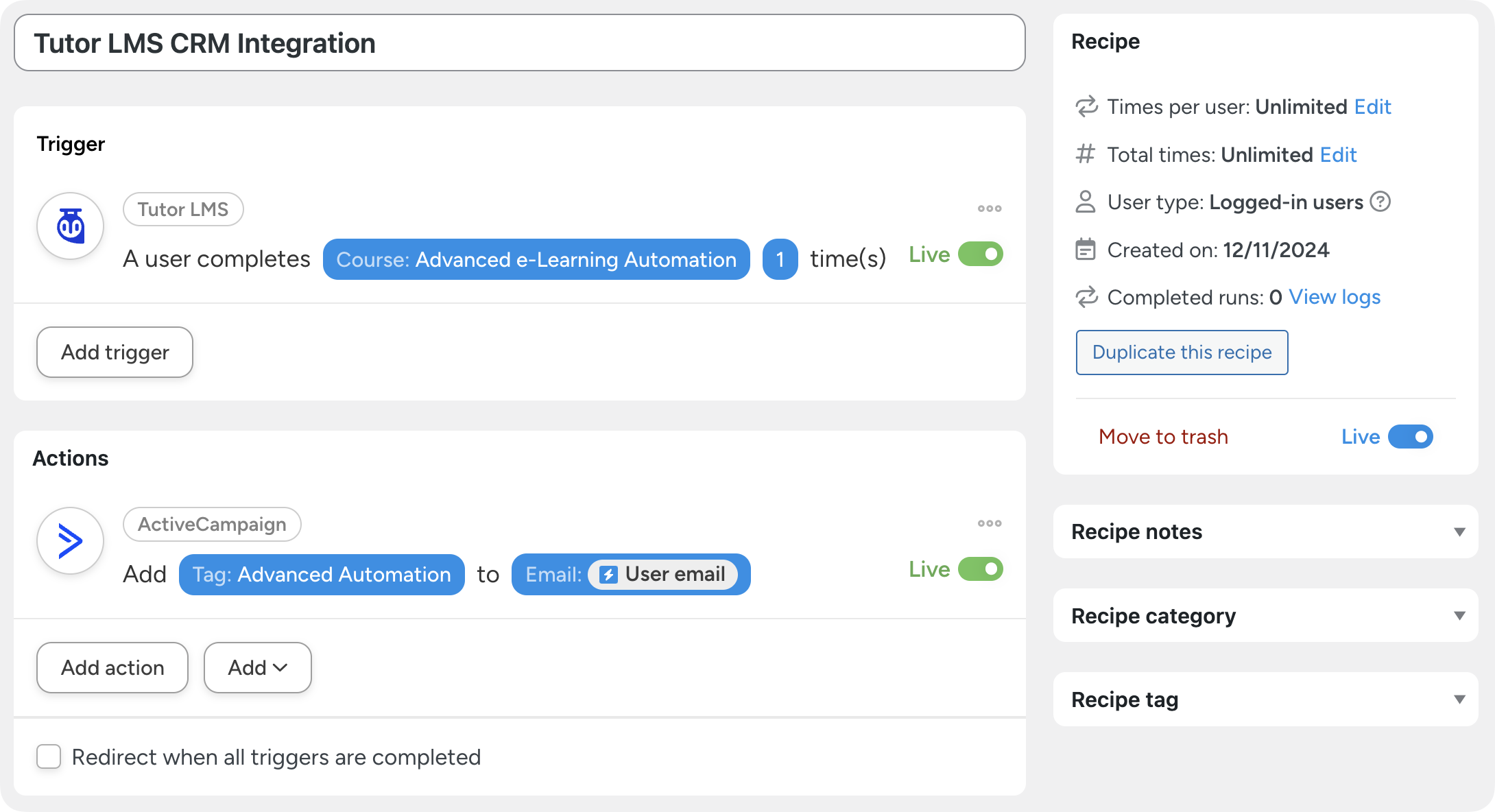Check Redirect when all triggers are completed
This screenshot has height=812, width=1495.
(x=49, y=757)
